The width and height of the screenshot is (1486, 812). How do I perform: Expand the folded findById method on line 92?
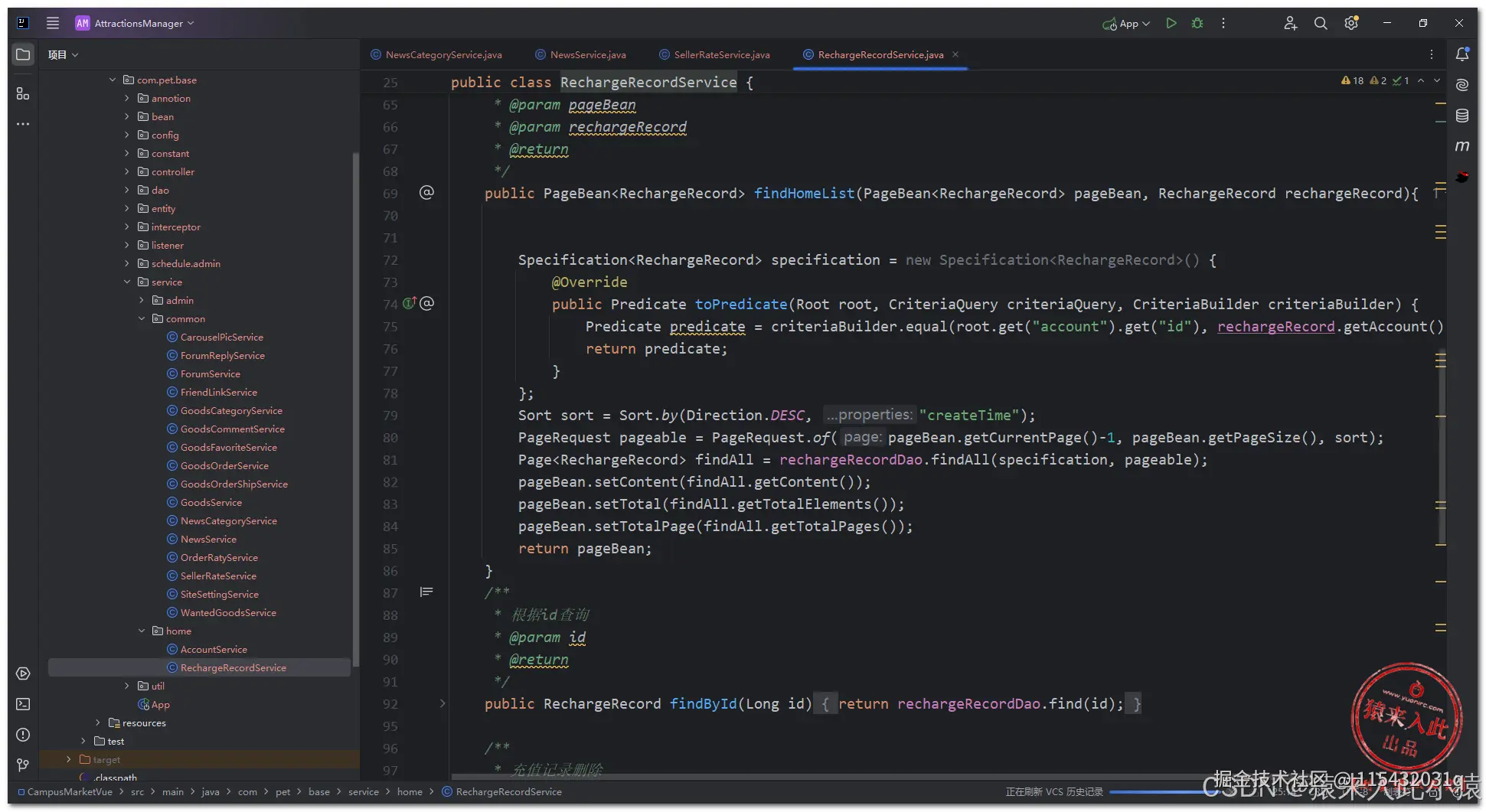pos(443,703)
